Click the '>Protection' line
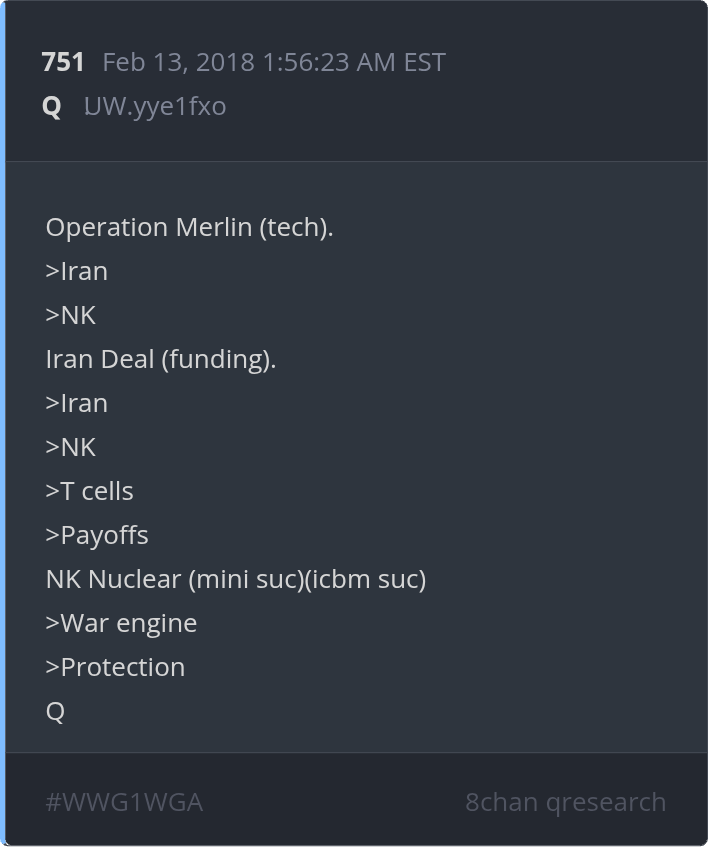This screenshot has height=848, width=710. (115, 667)
